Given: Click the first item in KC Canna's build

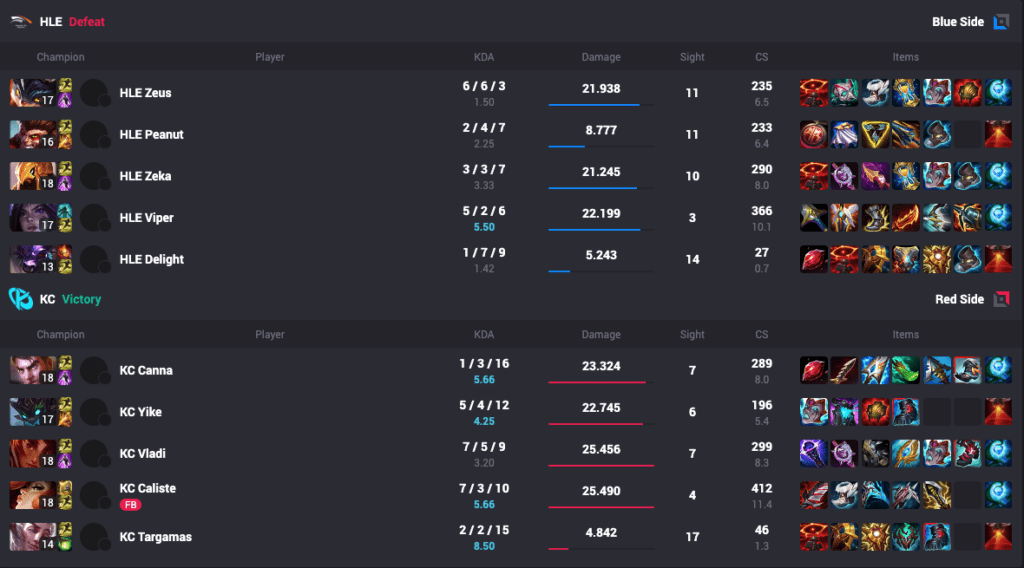Looking at the screenshot, I should click(814, 370).
